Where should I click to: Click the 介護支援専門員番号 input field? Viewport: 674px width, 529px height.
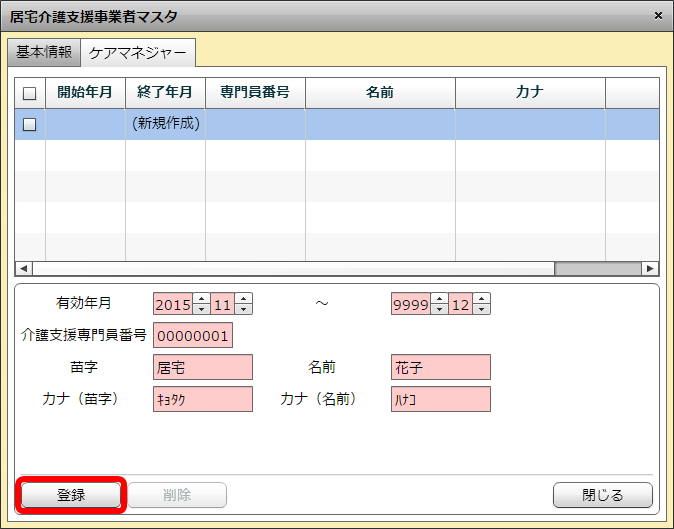[x=193, y=335]
